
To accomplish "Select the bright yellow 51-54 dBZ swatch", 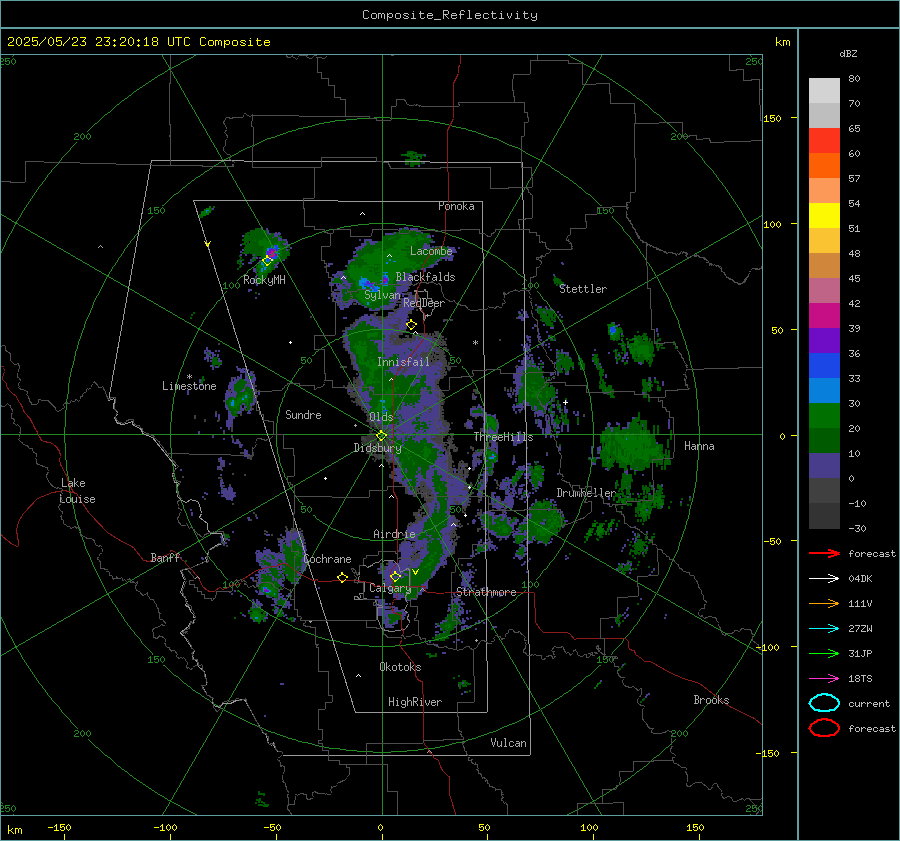I will [824, 216].
